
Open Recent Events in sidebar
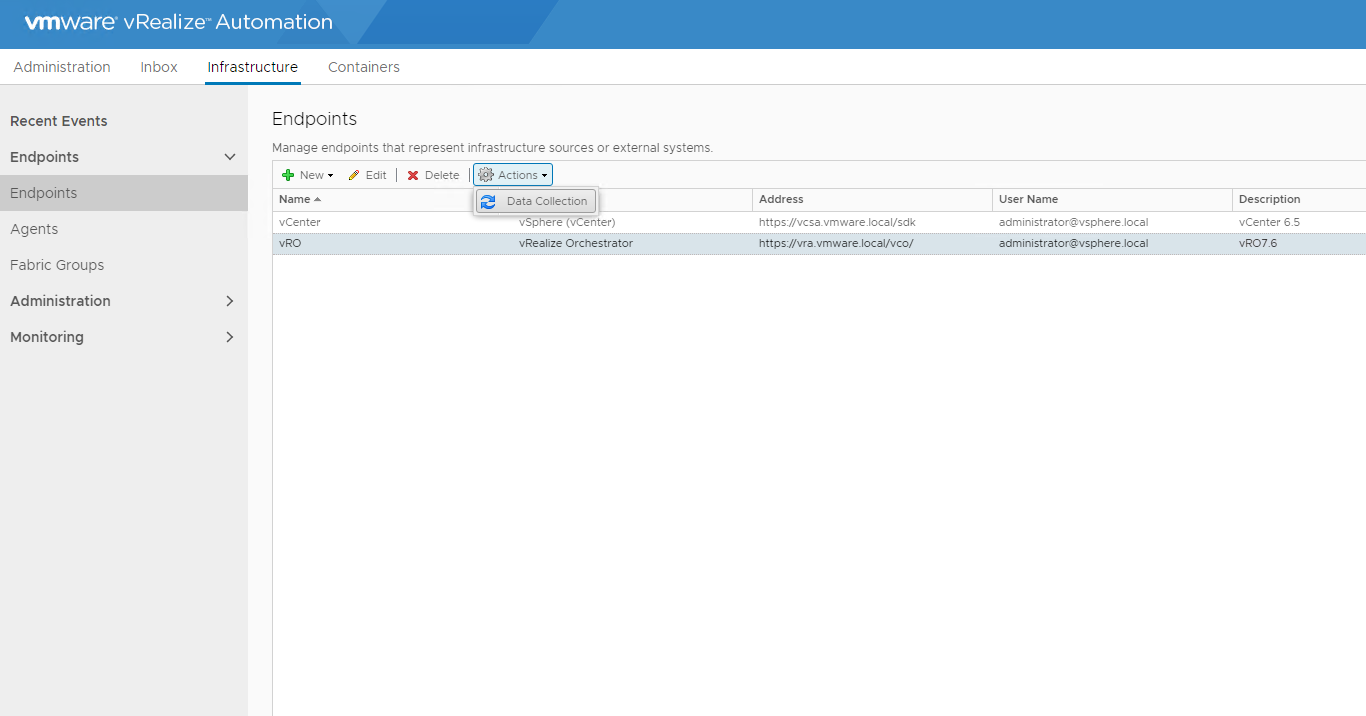tap(59, 121)
